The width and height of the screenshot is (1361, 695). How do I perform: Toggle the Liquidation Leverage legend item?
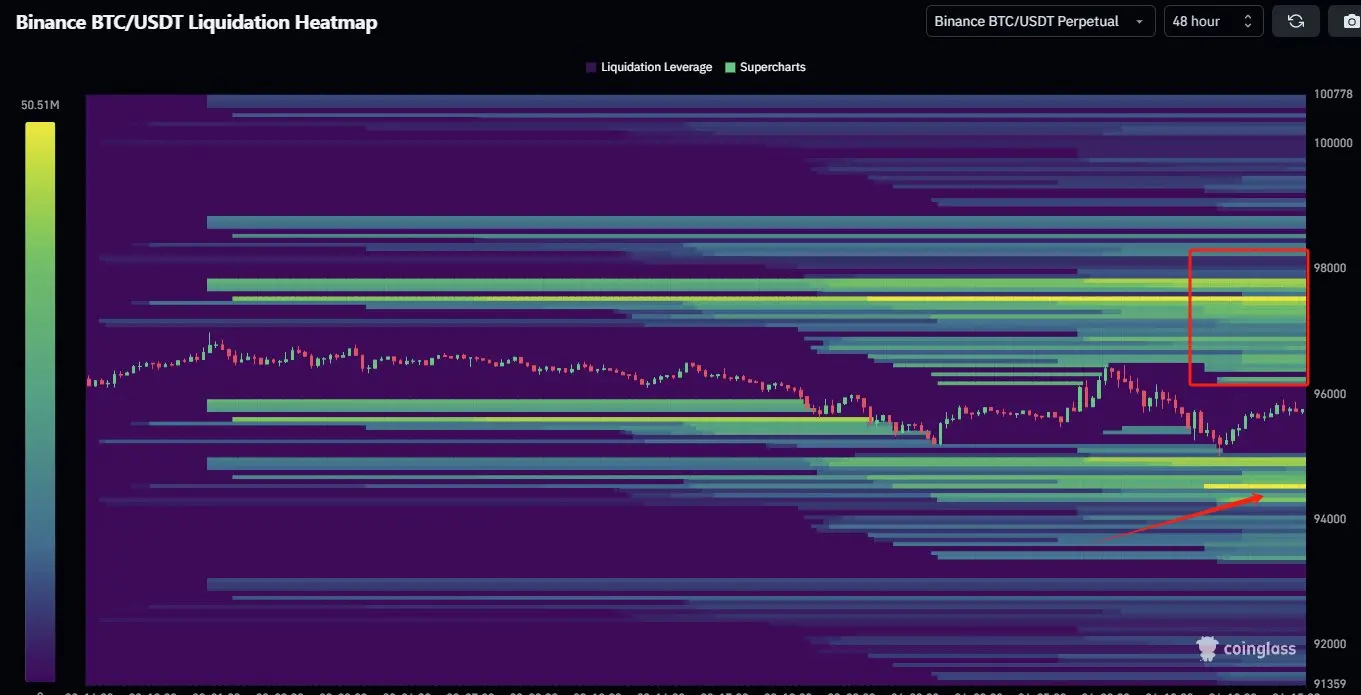(649, 67)
